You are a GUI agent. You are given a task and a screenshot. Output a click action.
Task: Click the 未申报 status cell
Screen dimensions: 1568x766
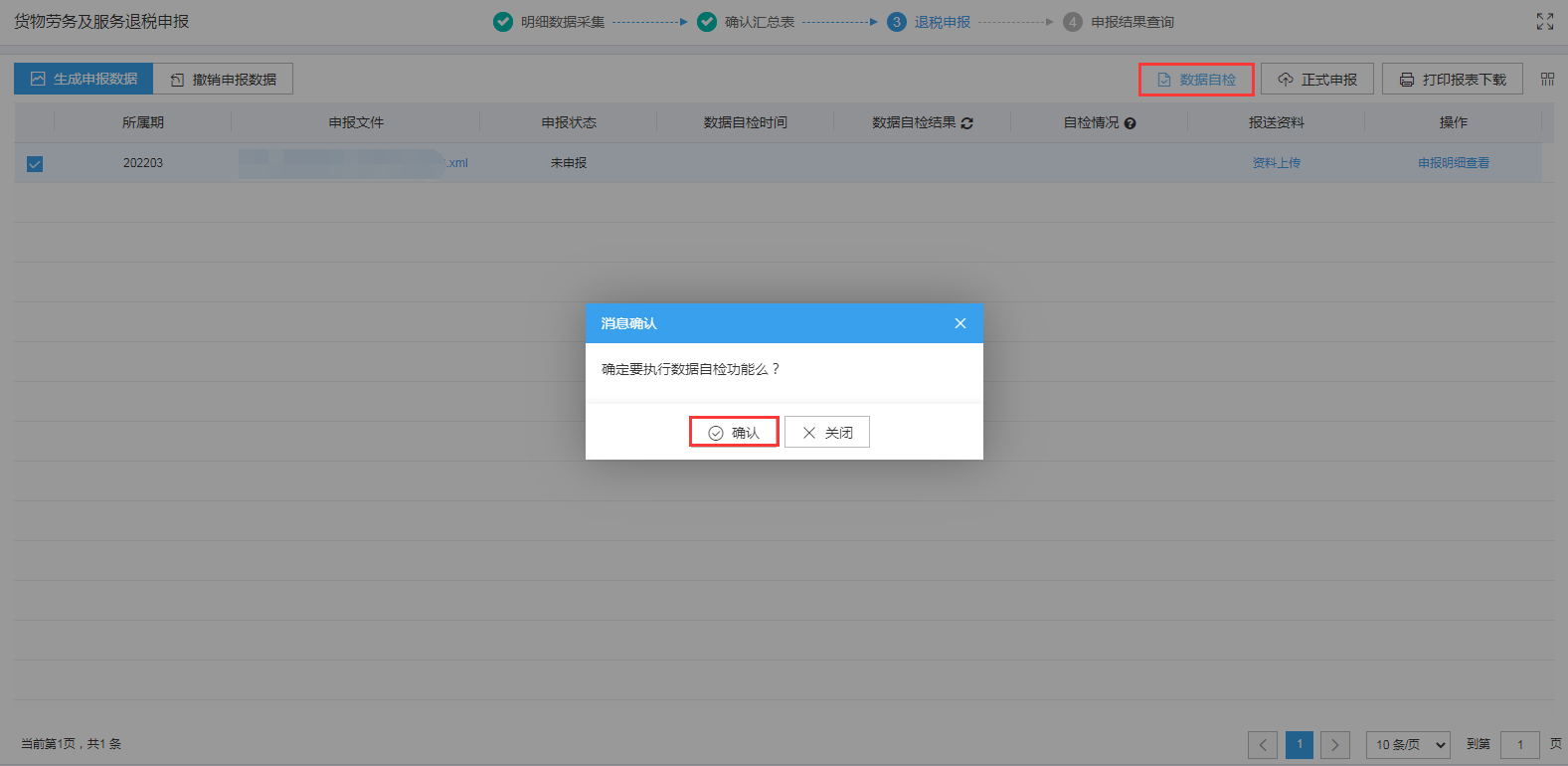pos(569,163)
